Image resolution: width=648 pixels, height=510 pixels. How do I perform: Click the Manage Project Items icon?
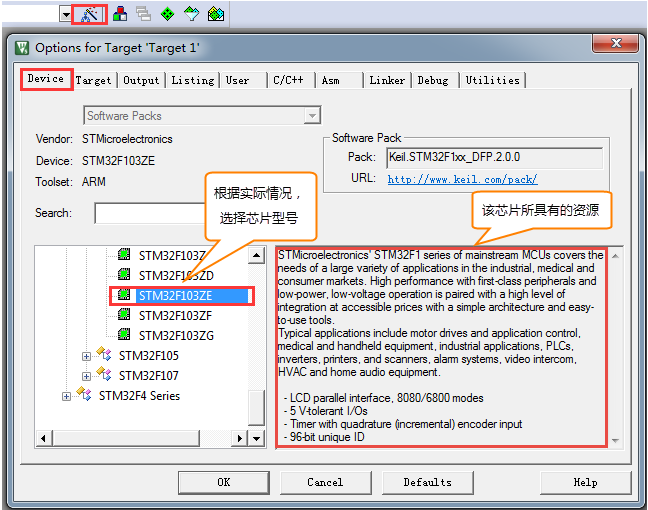click(120, 14)
